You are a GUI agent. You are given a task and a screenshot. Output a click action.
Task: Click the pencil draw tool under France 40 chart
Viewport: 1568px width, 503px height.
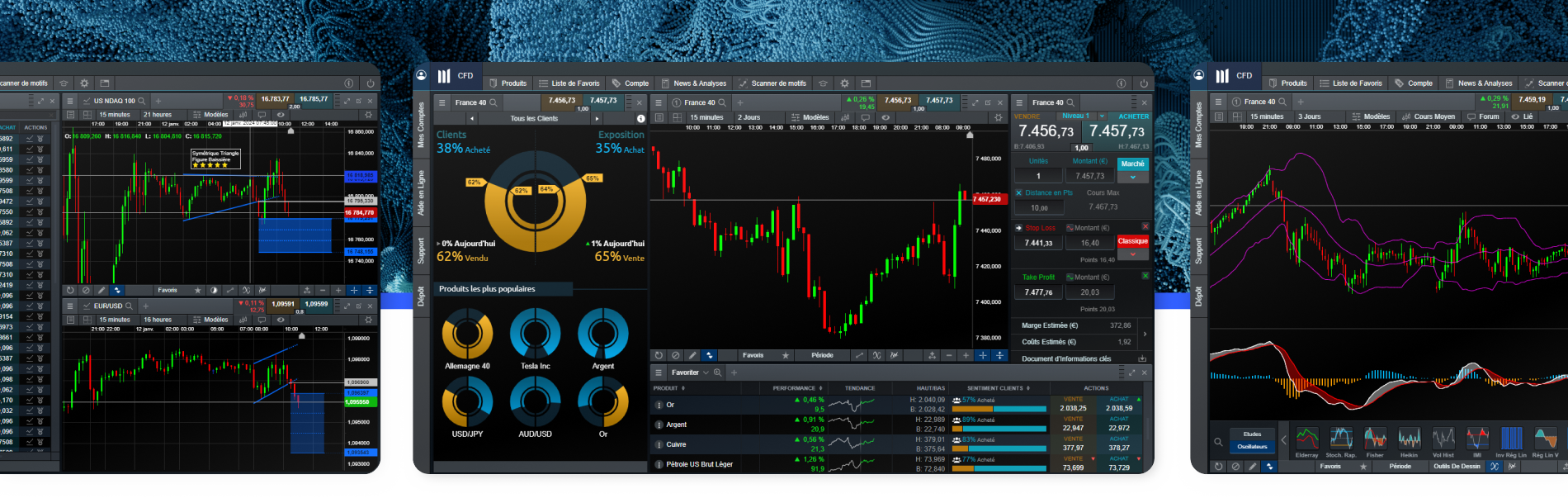(x=692, y=355)
